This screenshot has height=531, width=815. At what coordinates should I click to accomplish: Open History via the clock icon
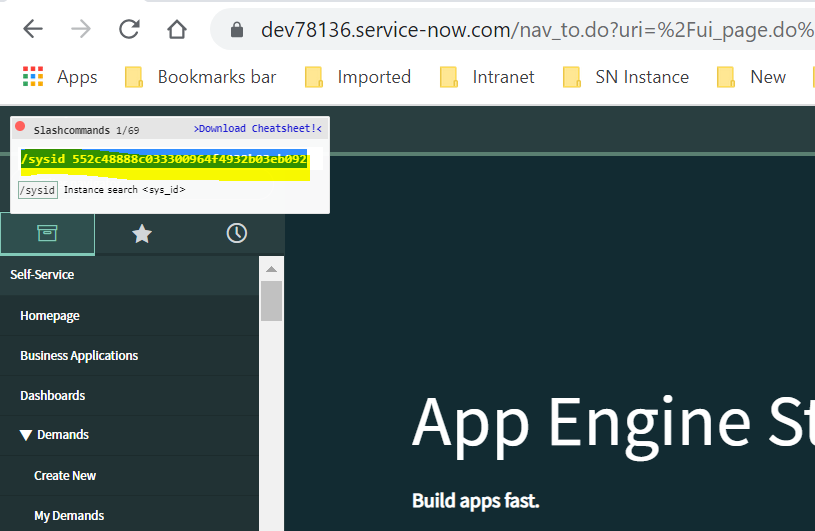(237, 233)
